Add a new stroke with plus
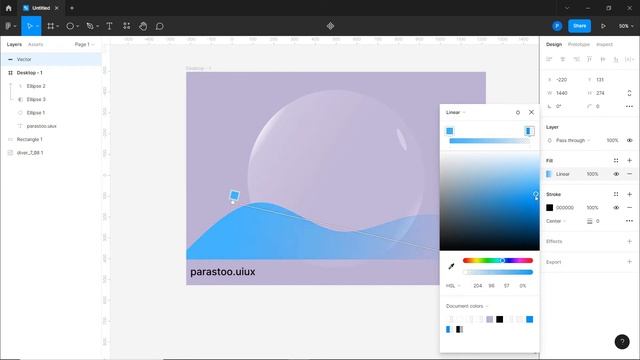640x360 pixels. (x=629, y=194)
